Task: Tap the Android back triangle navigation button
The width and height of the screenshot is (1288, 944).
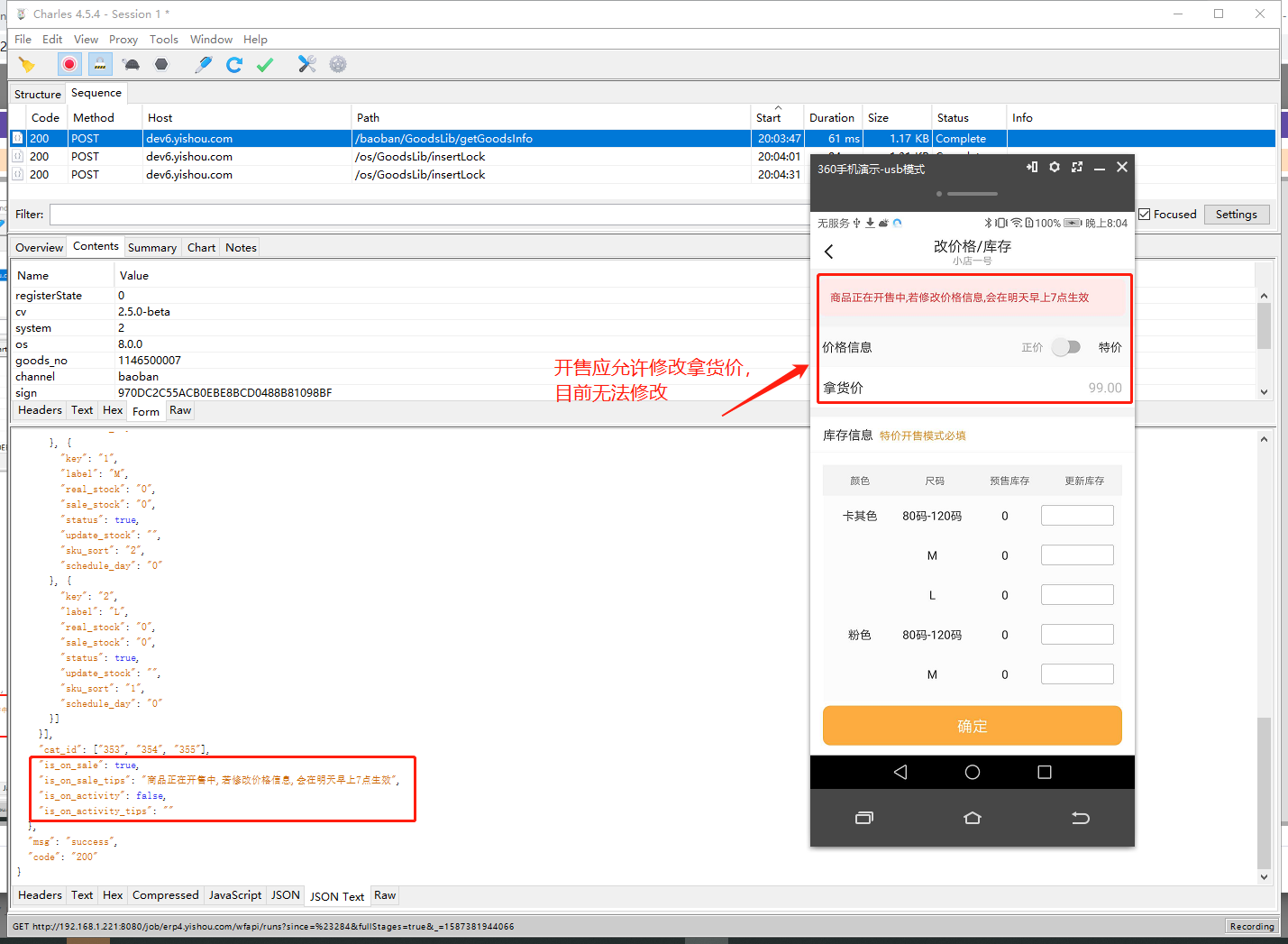Action: [x=900, y=772]
